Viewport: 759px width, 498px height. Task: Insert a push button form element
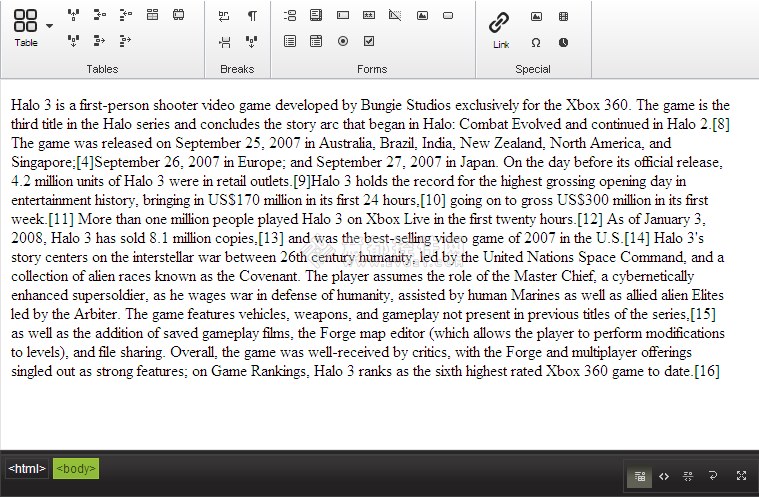coord(448,15)
